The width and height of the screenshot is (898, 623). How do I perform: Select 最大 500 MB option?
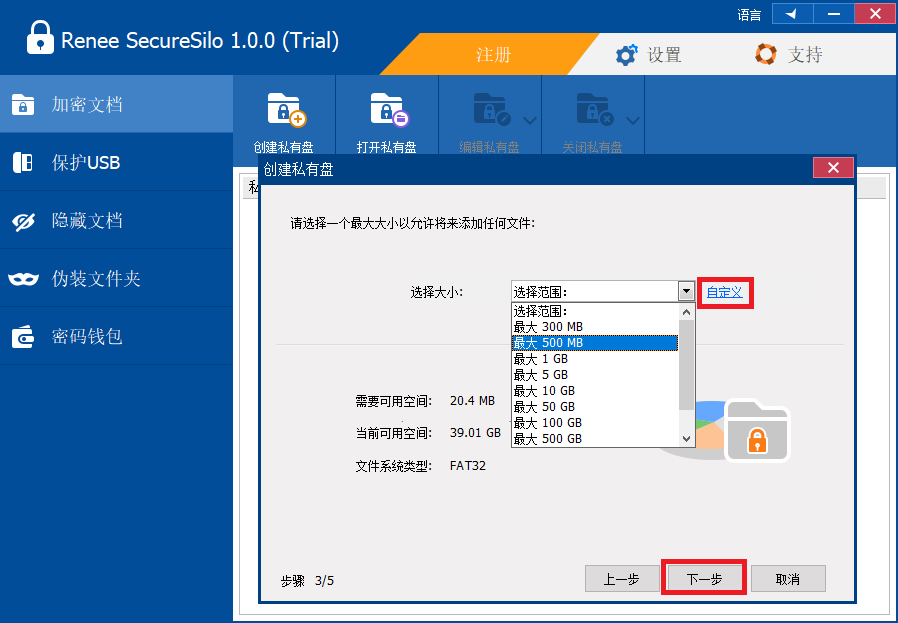coord(594,343)
